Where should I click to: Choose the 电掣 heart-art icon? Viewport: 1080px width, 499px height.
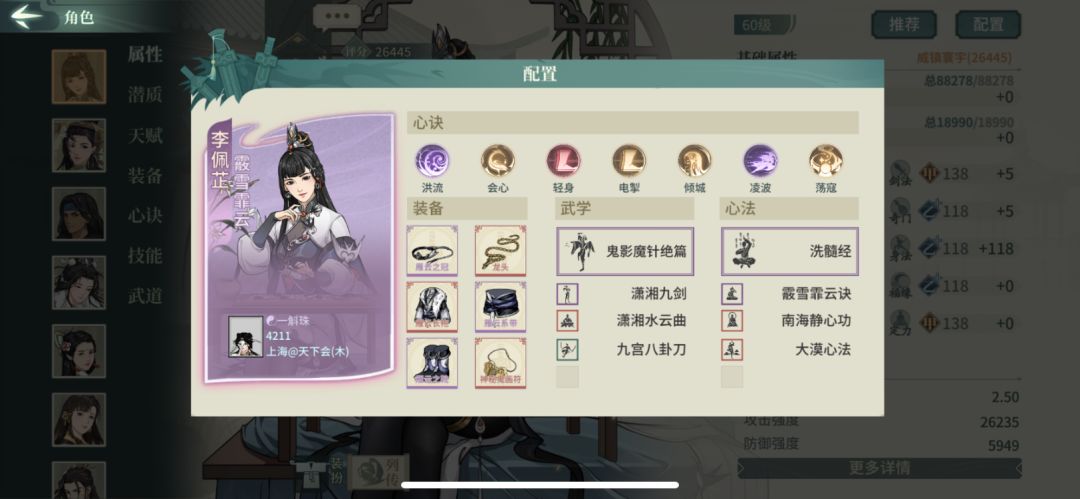629,161
